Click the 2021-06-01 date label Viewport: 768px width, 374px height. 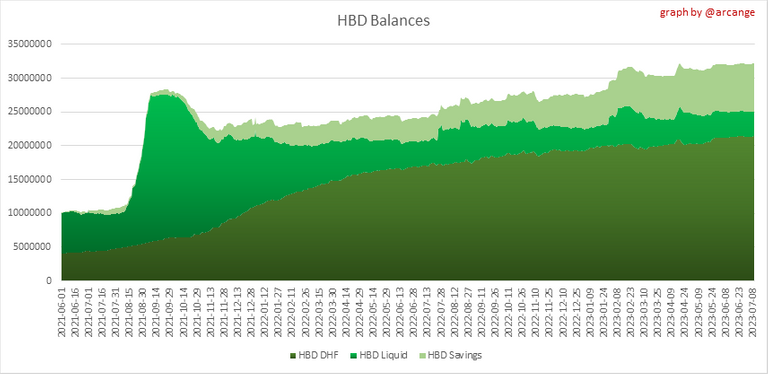click(x=62, y=312)
